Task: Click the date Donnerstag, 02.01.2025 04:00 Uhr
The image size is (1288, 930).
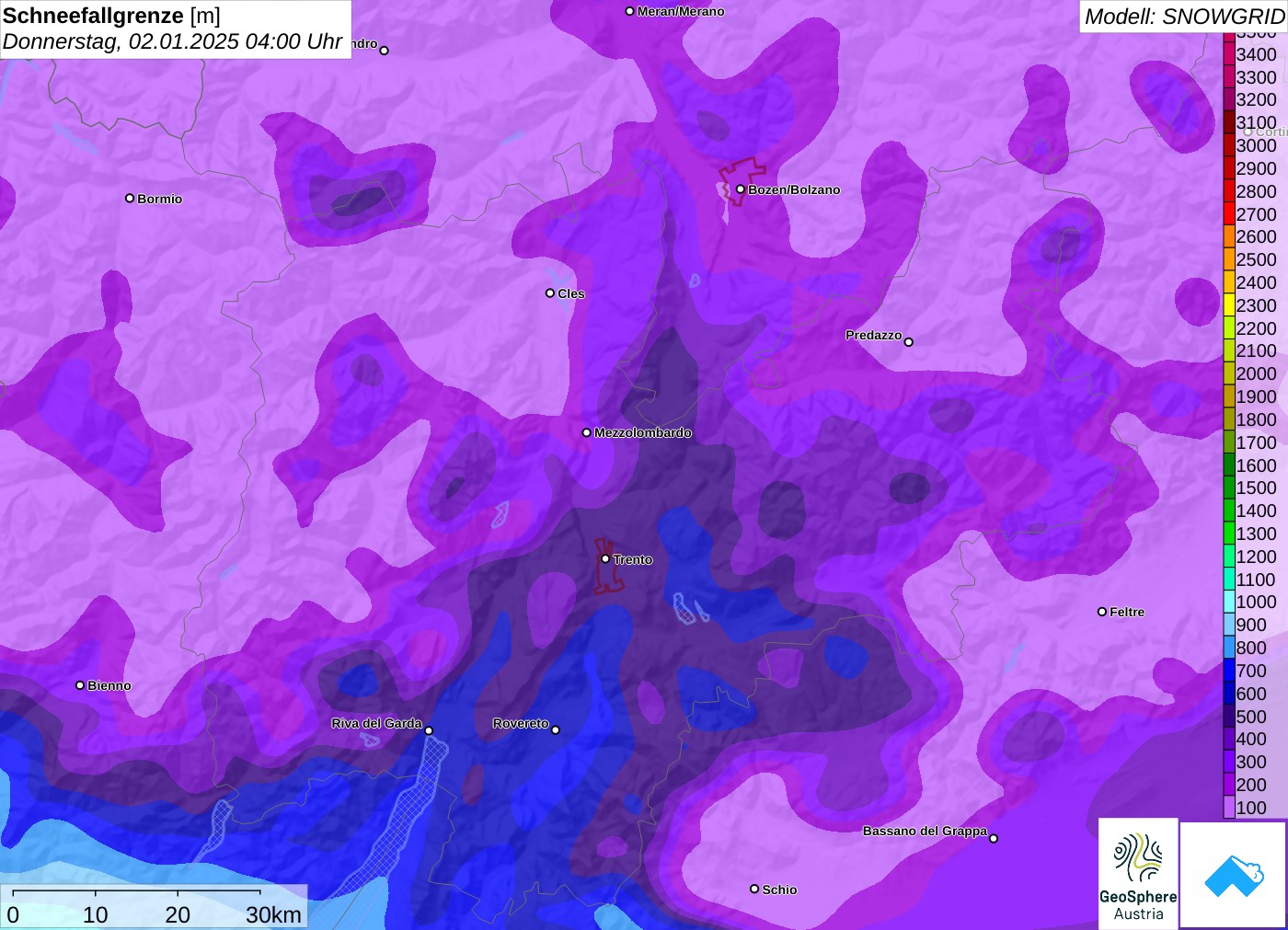Action: pyautogui.click(x=172, y=41)
